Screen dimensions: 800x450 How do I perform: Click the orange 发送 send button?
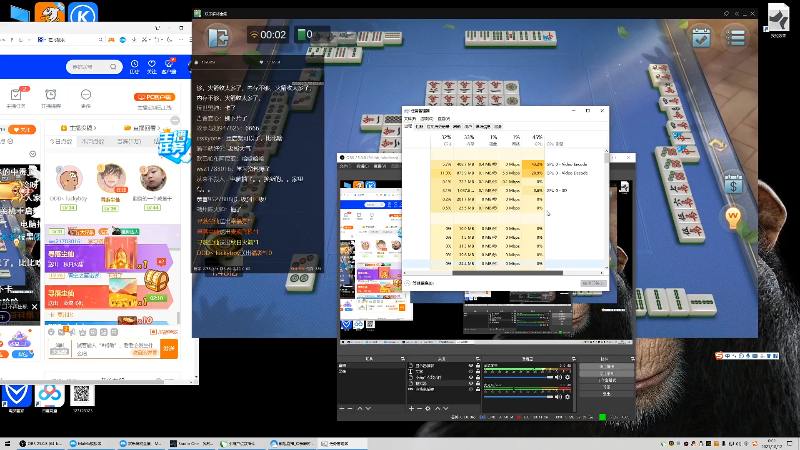[169, 348]
